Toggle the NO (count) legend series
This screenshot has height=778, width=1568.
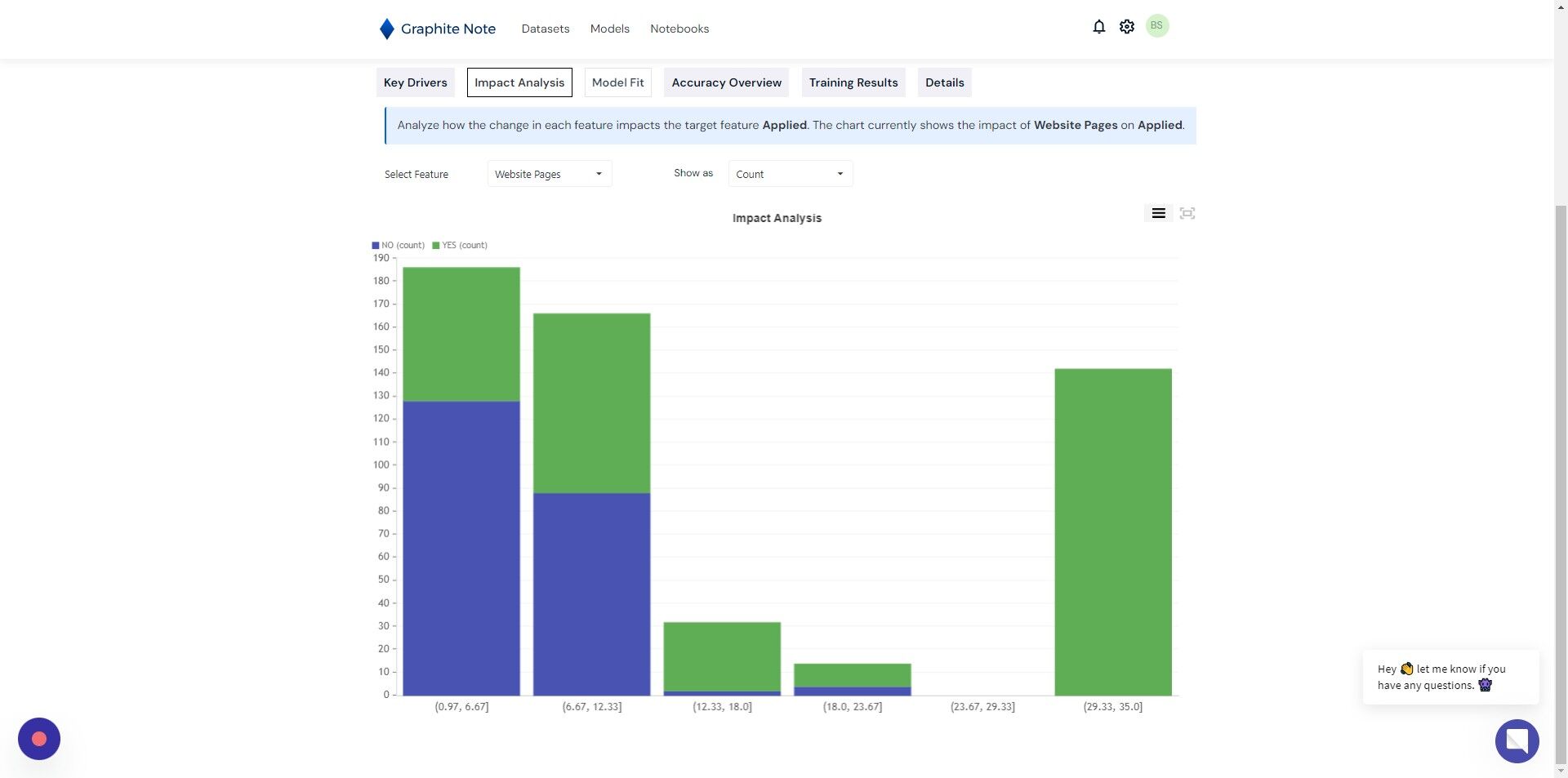399,245
